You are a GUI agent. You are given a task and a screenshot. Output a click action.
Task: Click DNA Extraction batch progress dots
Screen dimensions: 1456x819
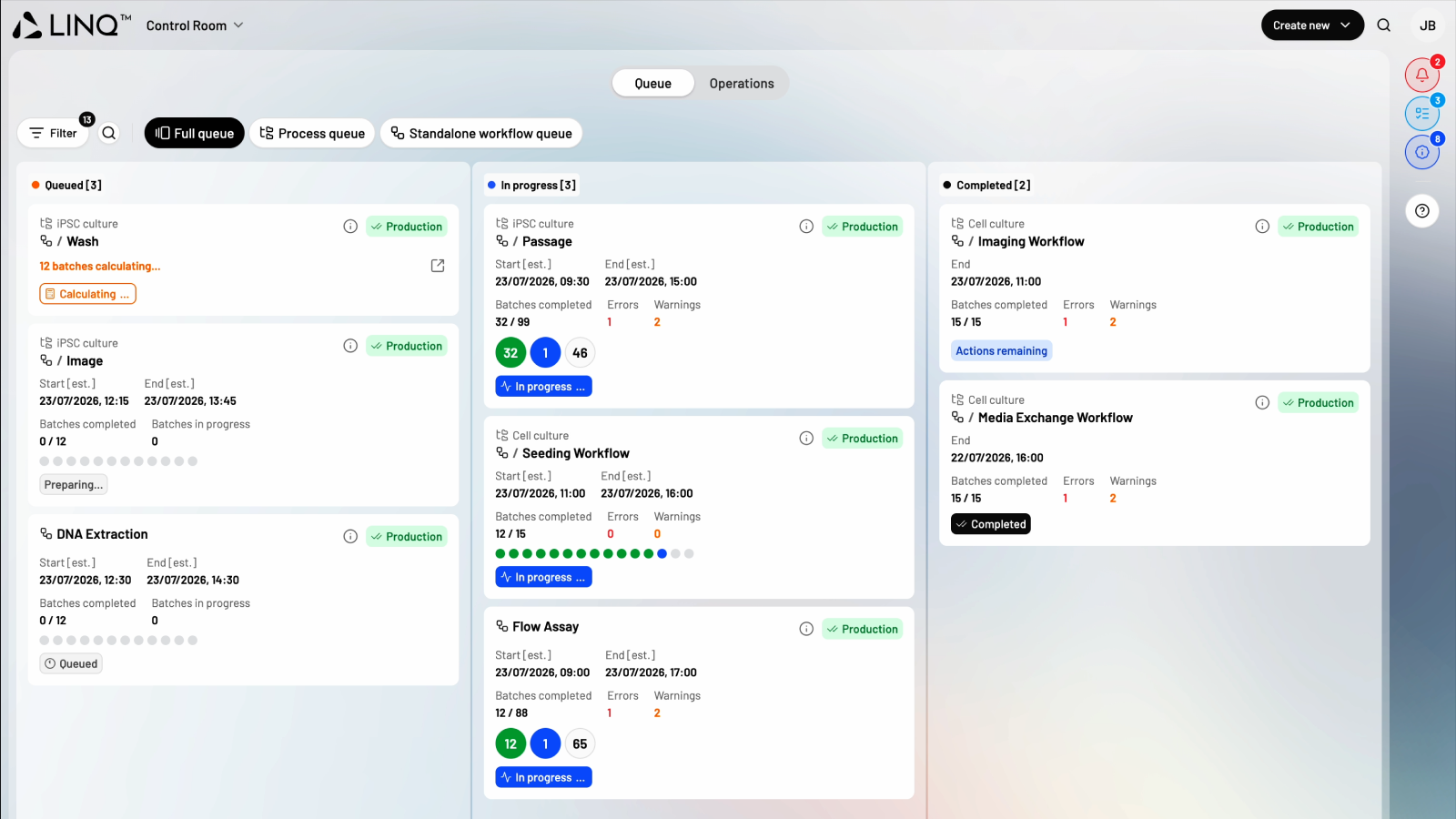coord(118,641)
